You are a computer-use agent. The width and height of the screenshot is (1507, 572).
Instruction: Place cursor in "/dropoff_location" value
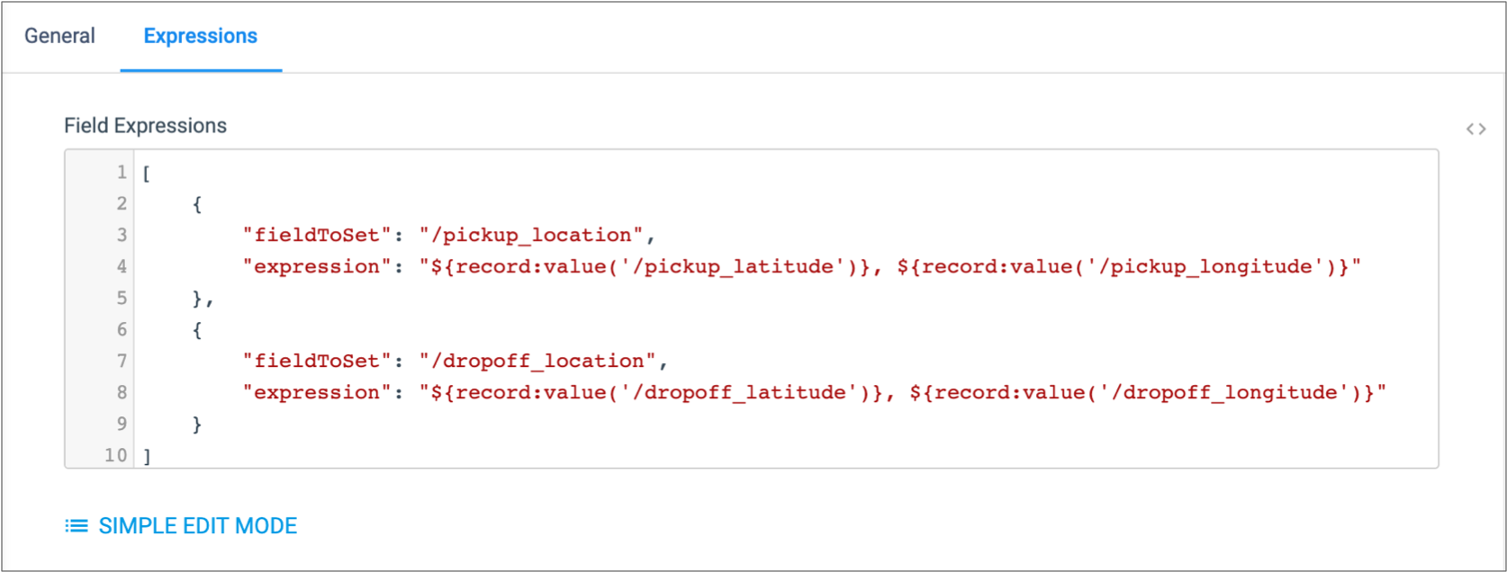542,361
